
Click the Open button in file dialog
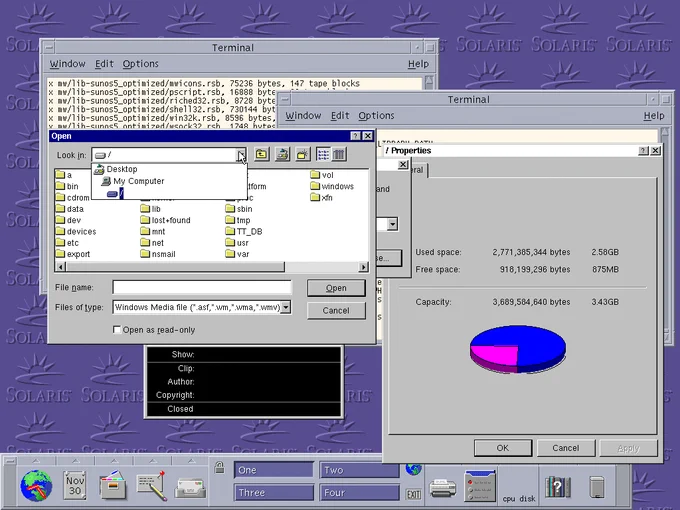pyautogui.click(x=336, y=288)
